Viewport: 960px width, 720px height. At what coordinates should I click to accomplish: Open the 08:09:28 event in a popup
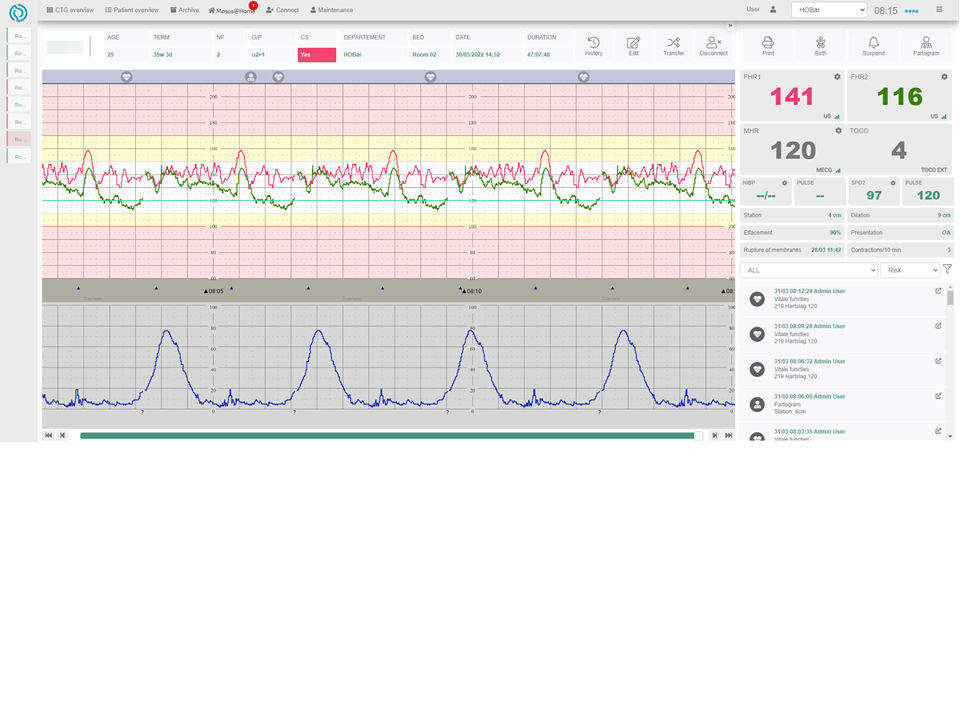[938, 326]
